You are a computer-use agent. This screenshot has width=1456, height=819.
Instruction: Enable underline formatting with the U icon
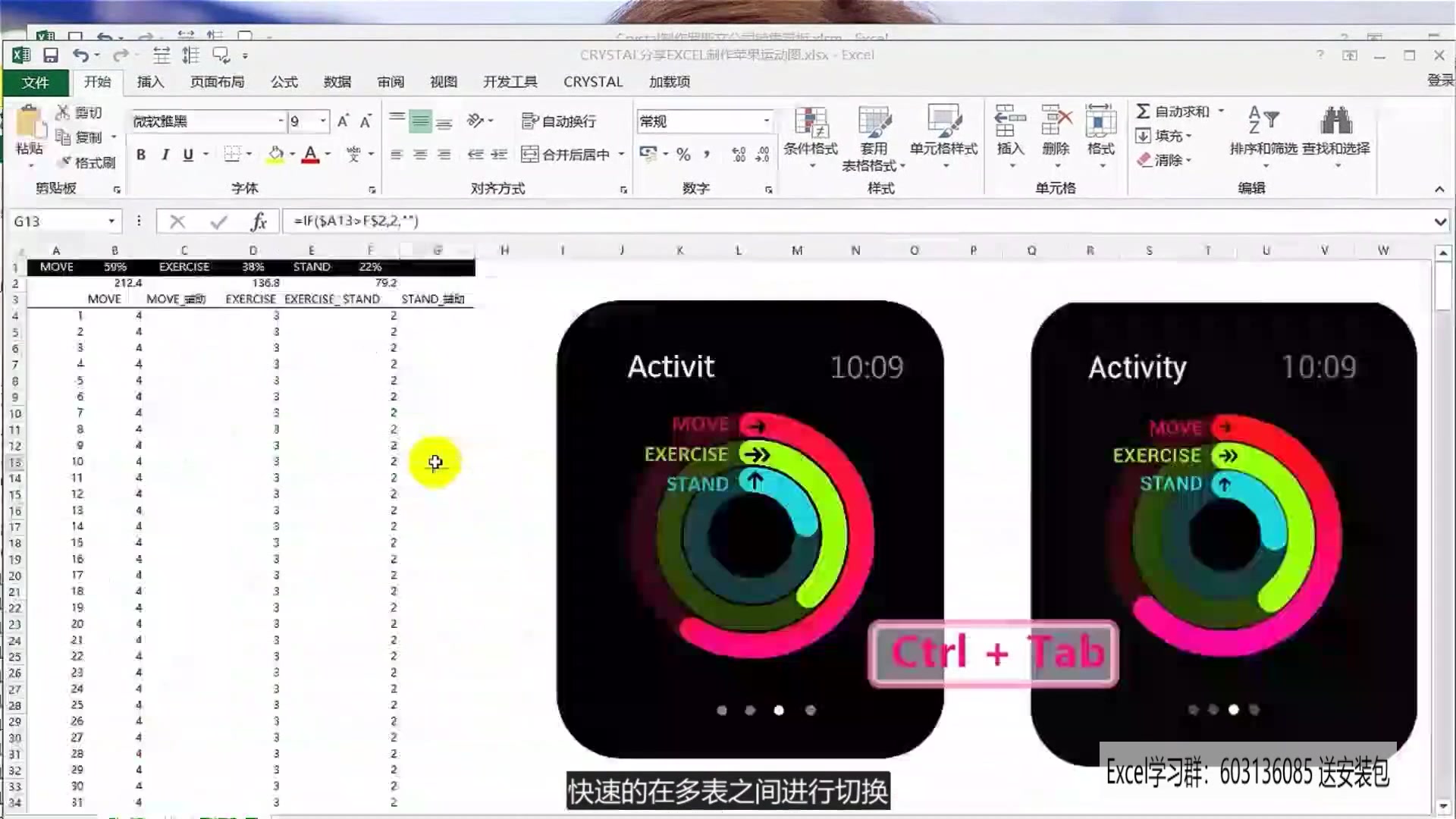tap(188, 154)
